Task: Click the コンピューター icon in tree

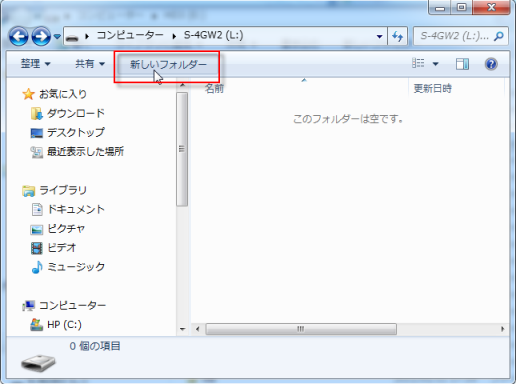Action: (29, 305)
